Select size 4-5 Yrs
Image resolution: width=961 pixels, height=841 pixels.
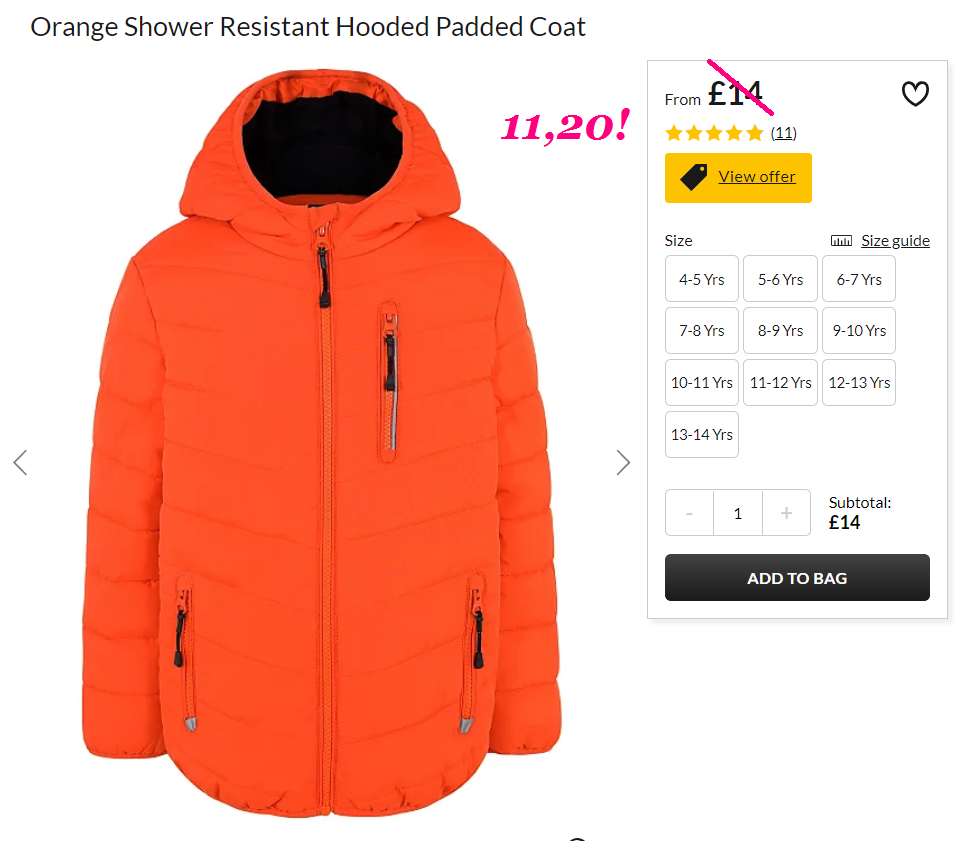(702, 279)
